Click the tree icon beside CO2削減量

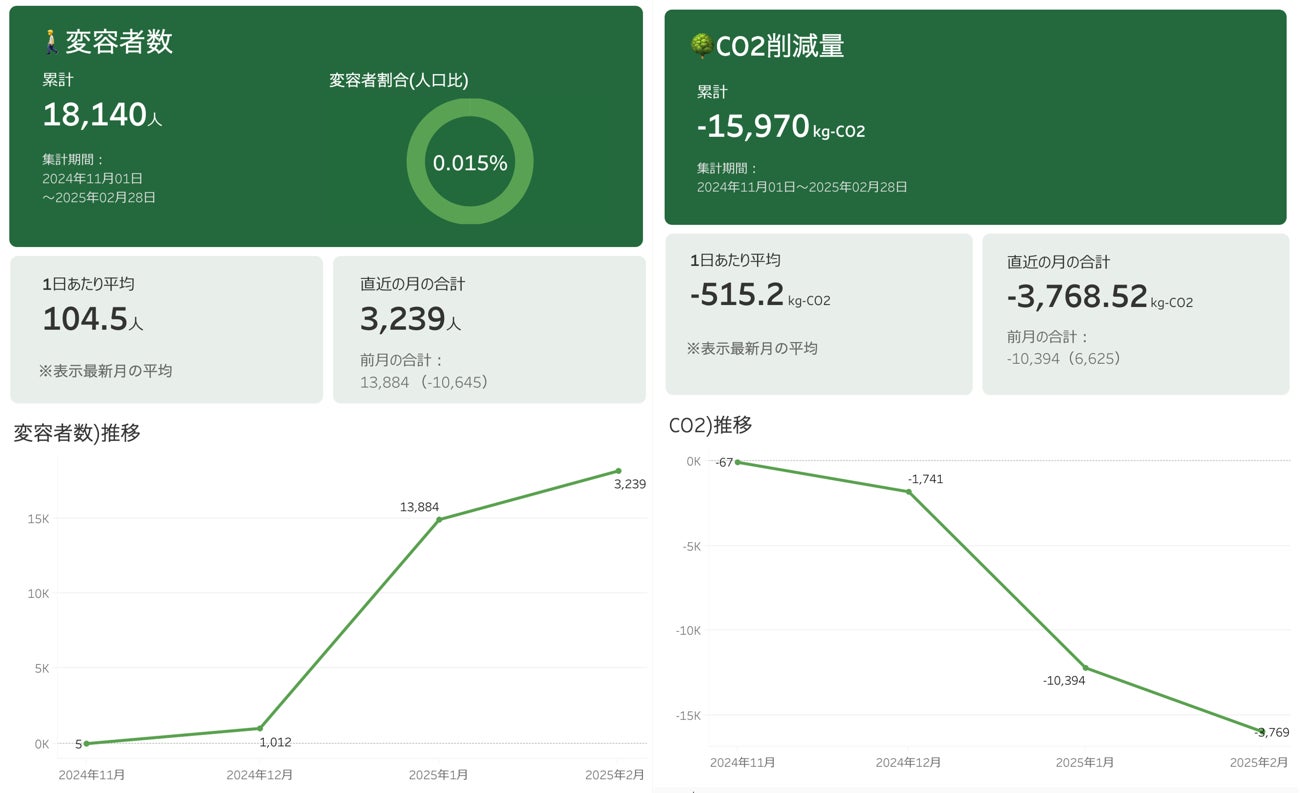(x=702, y=45)
